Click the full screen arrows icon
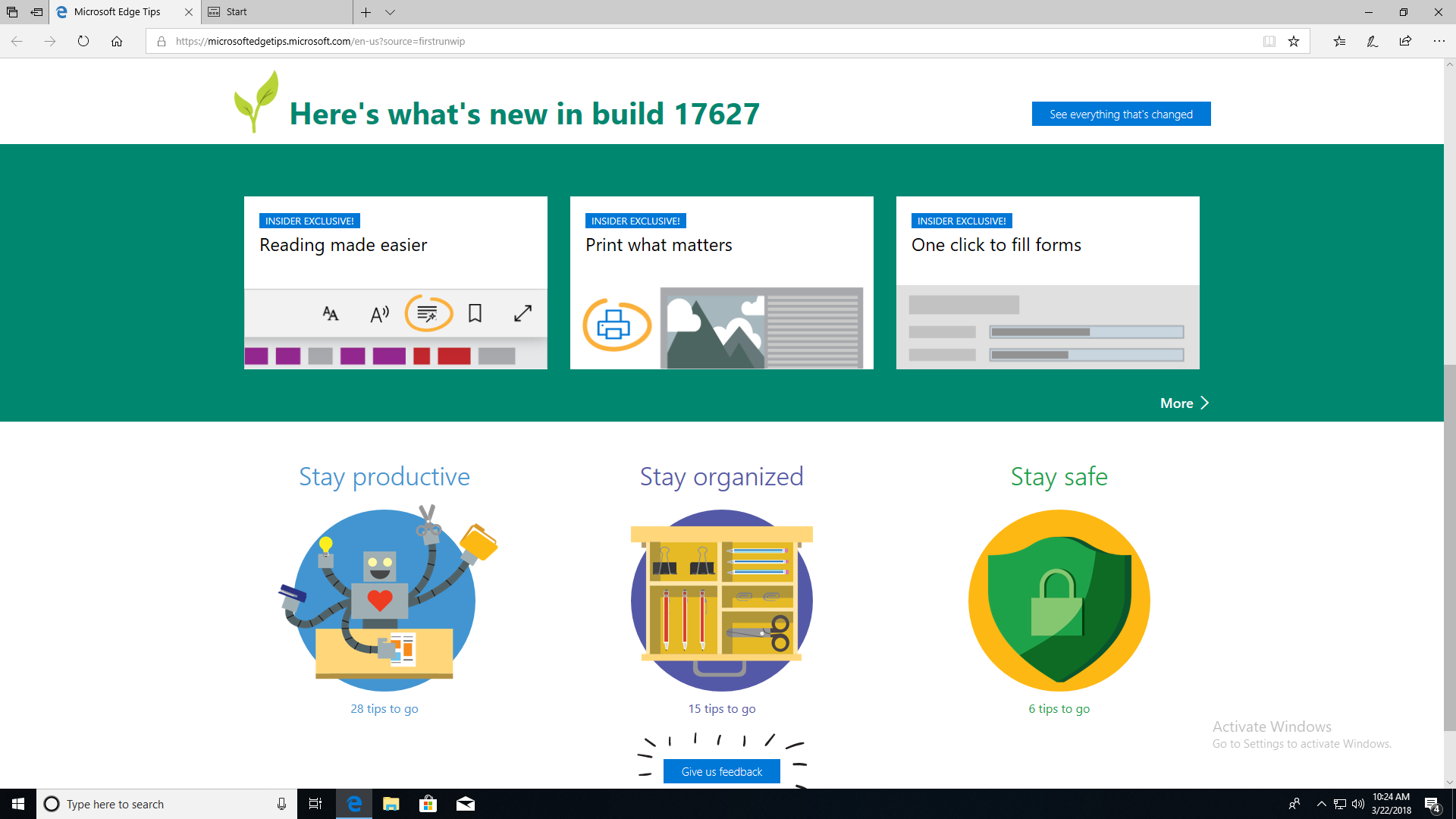Screen dimensions: 1456x819 click(523, 313)
